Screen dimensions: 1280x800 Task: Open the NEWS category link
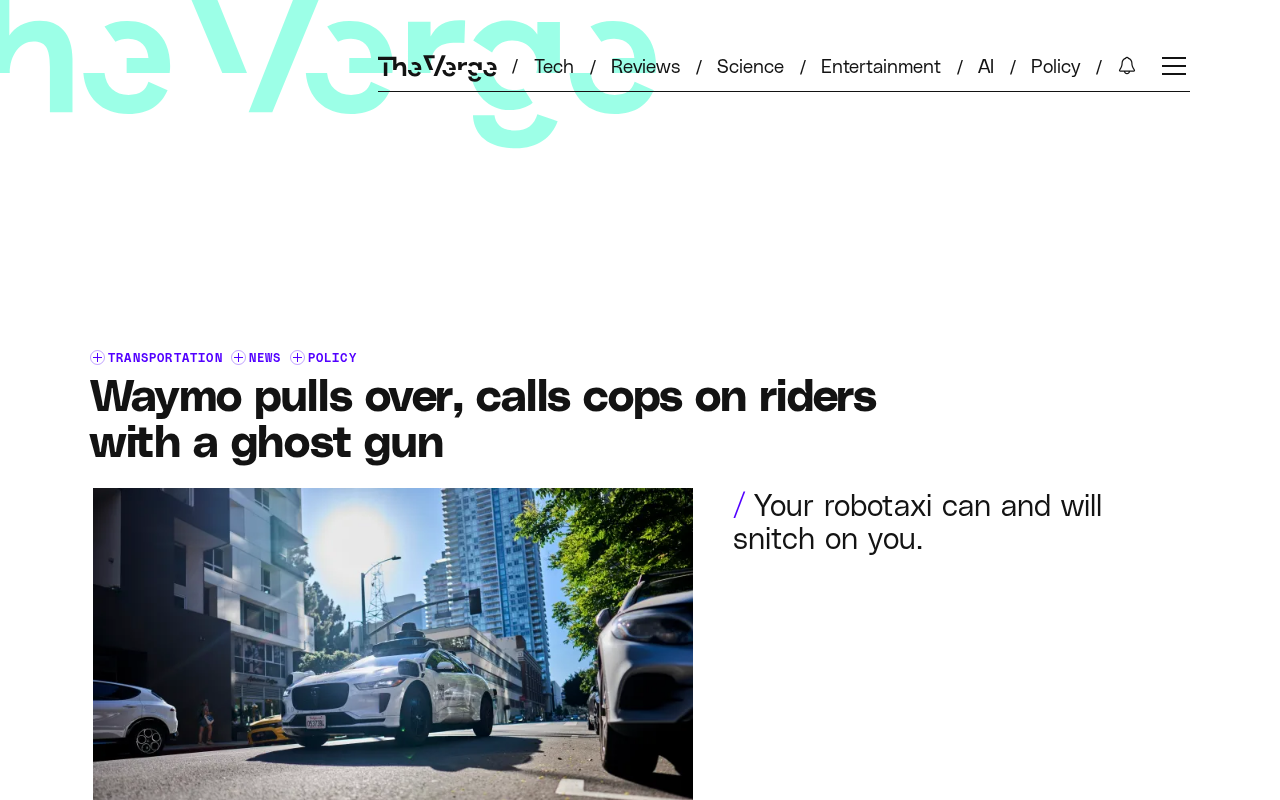click(x=265, y=358)
